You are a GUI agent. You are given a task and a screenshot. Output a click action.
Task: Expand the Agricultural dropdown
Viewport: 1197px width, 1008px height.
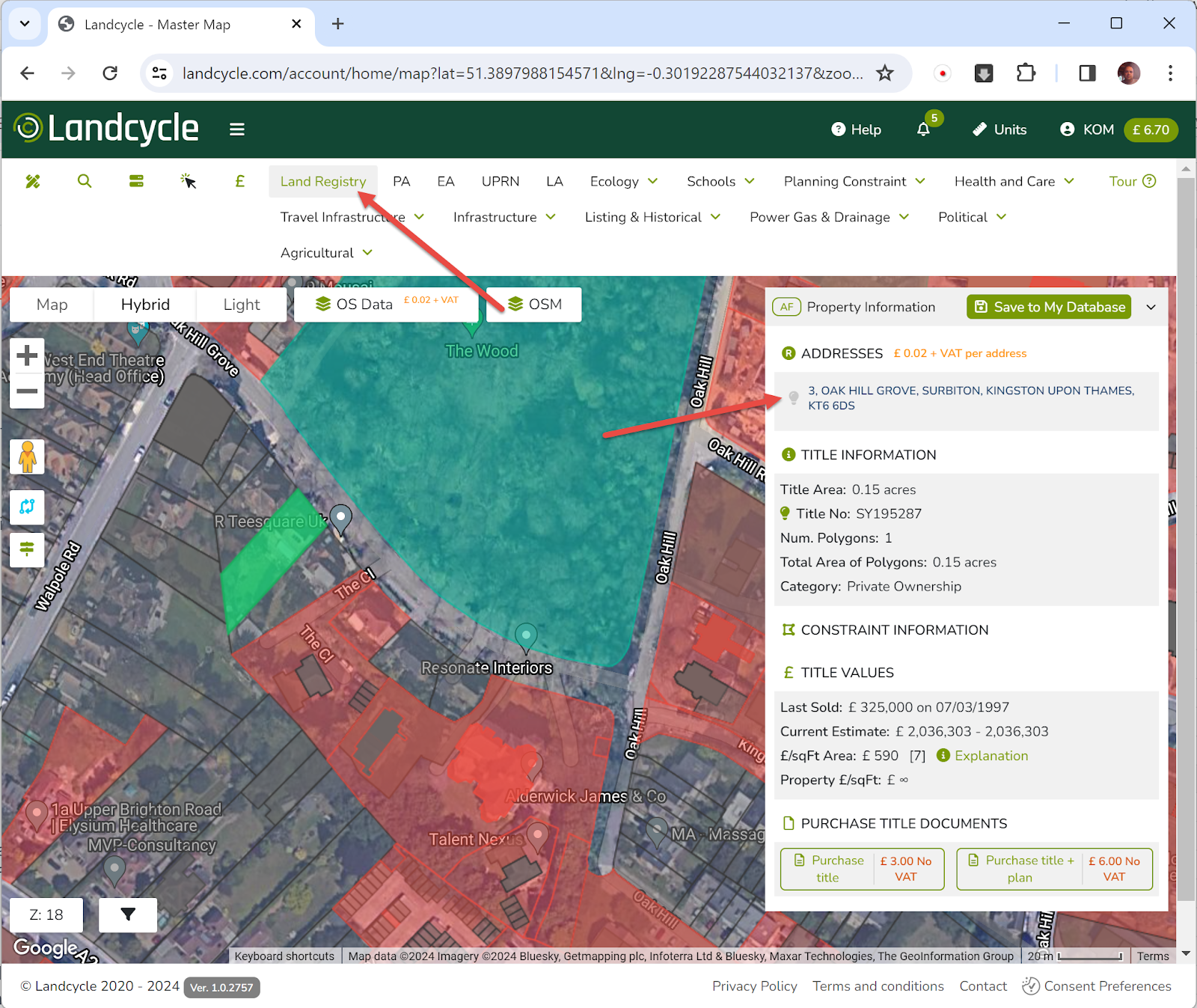tap(326, 253)
